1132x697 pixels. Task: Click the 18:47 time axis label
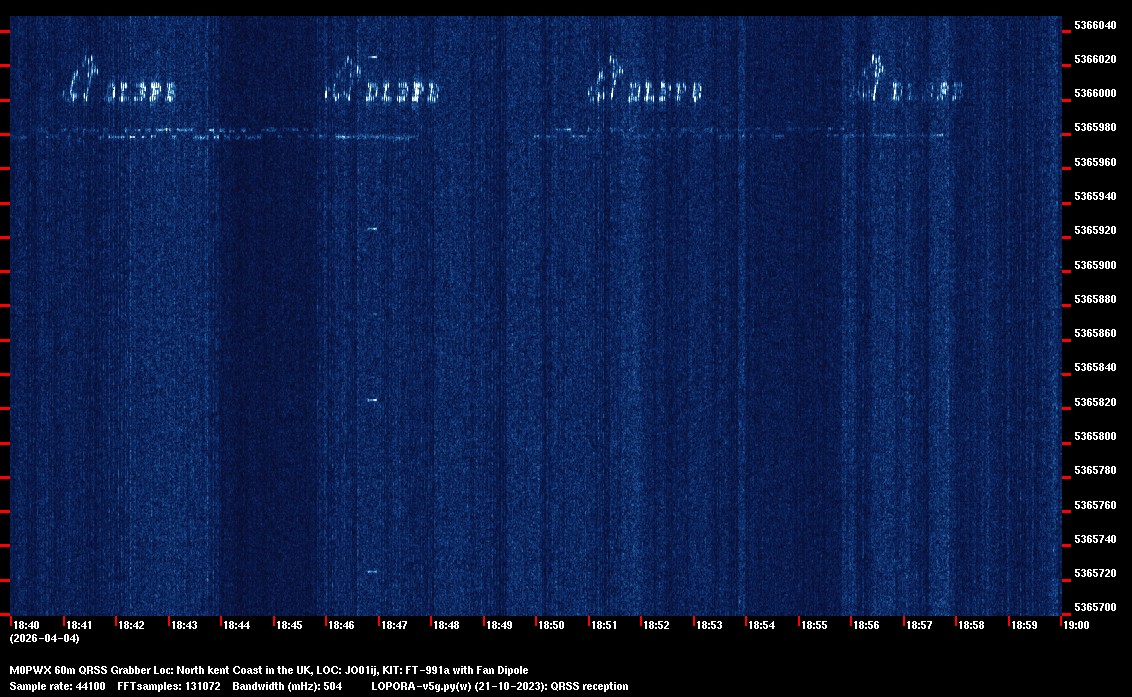[x=393, y=625]
